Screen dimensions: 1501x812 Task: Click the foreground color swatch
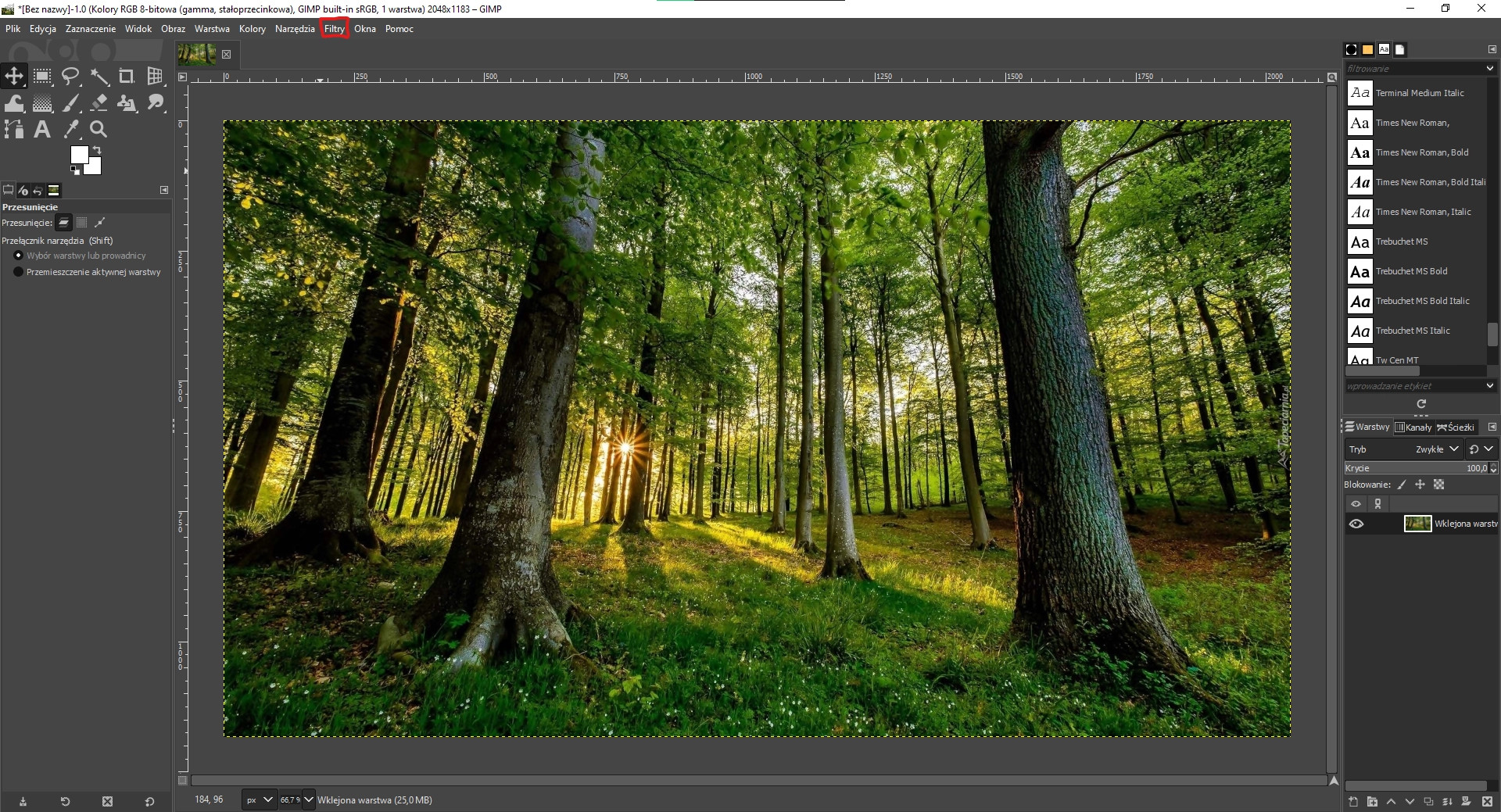(79, 155)
